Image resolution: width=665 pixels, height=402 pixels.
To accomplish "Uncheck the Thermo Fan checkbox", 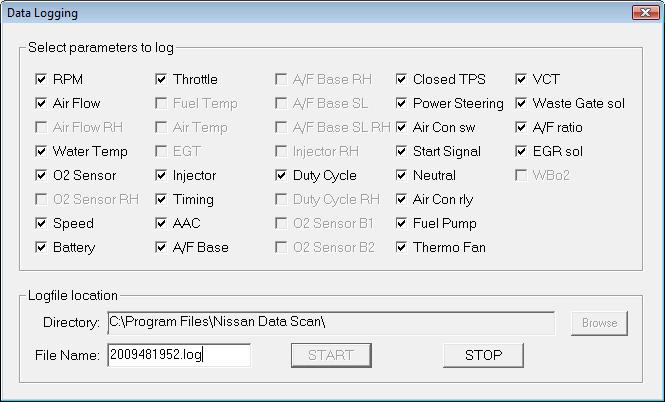I will [x=401, y=247].
